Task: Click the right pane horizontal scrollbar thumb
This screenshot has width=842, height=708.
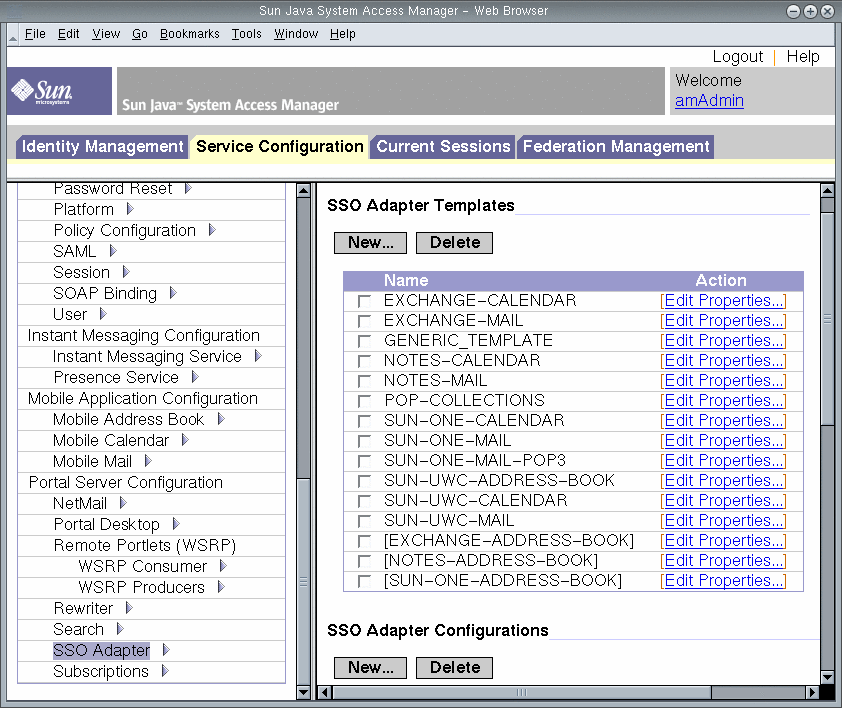Action: pyautogui.click(x=522, y=692)
